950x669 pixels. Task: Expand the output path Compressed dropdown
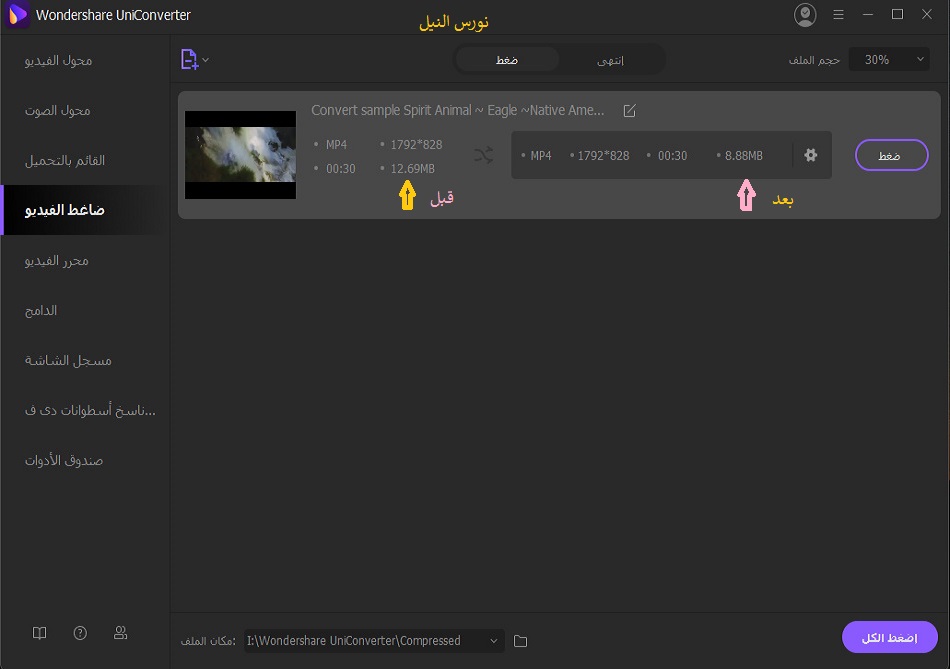pos(494,641)
